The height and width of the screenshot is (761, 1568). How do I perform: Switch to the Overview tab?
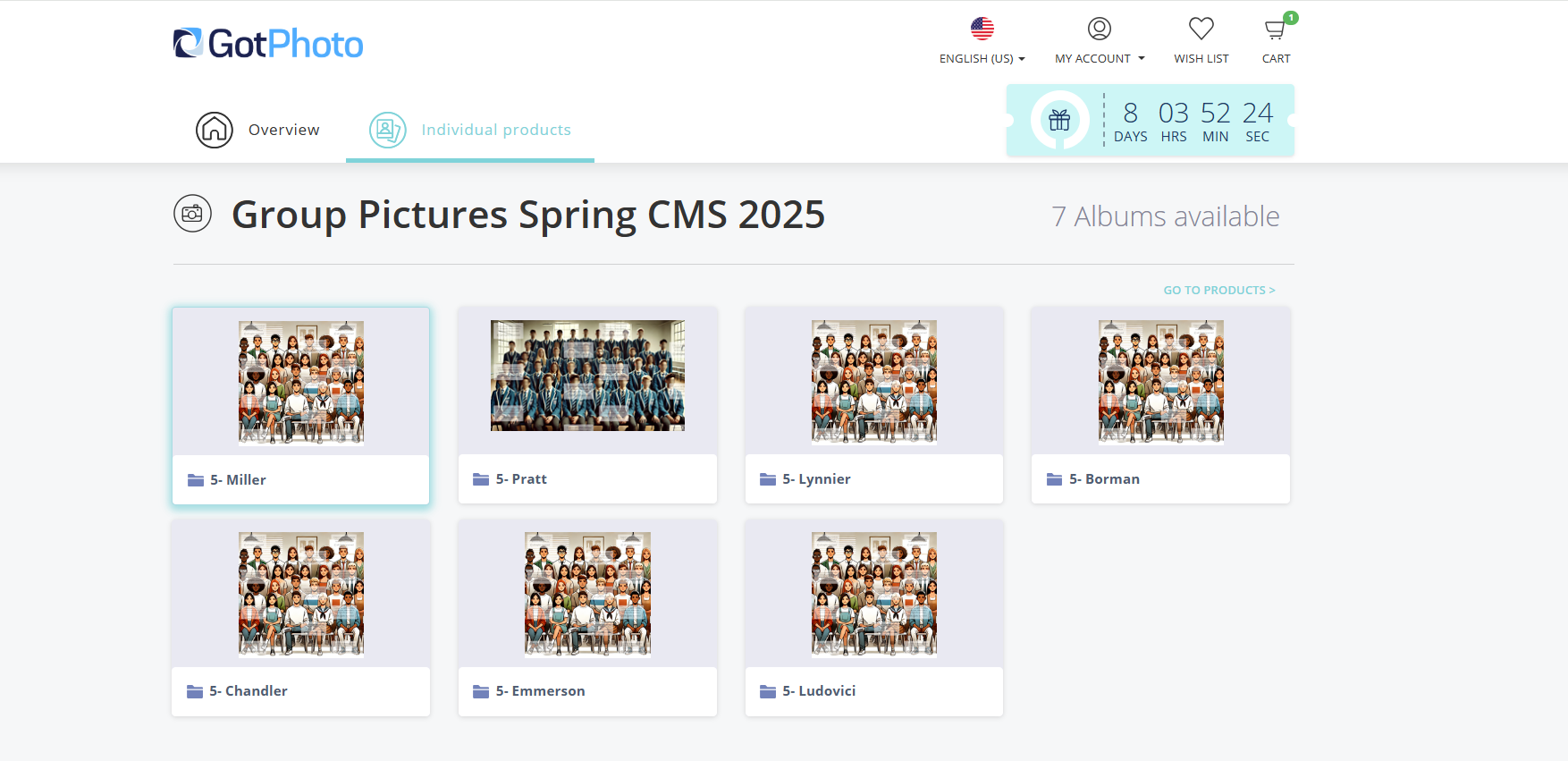[284, 130]
